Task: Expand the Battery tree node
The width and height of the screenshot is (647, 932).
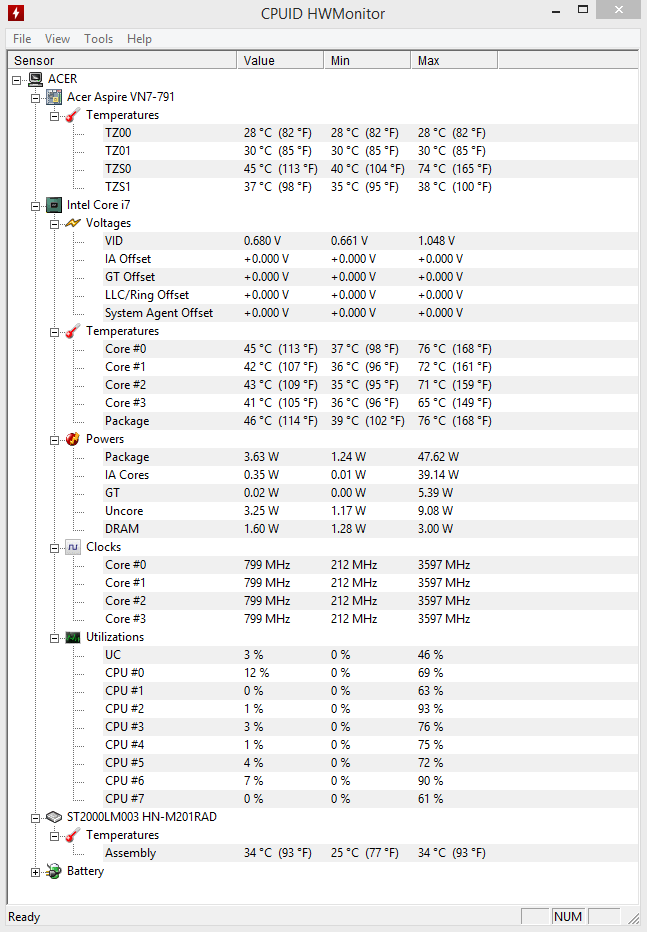Action: (x=36, y=873)
